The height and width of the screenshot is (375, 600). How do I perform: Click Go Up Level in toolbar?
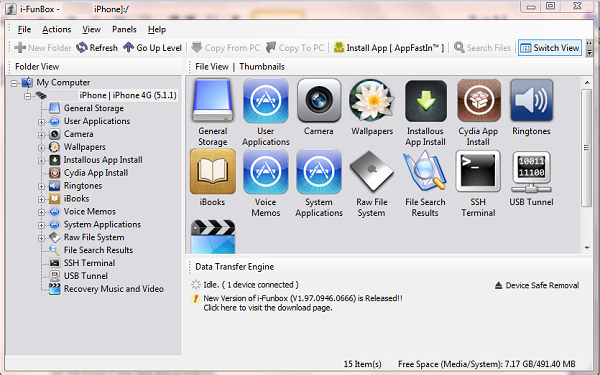pos(152,48)
